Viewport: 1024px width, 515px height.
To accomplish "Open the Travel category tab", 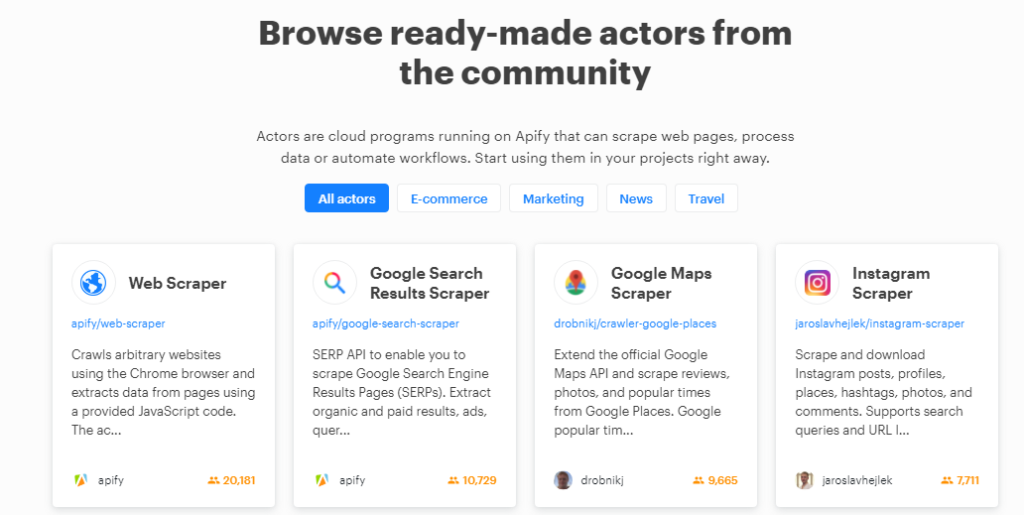I will (x=706, y=198).
